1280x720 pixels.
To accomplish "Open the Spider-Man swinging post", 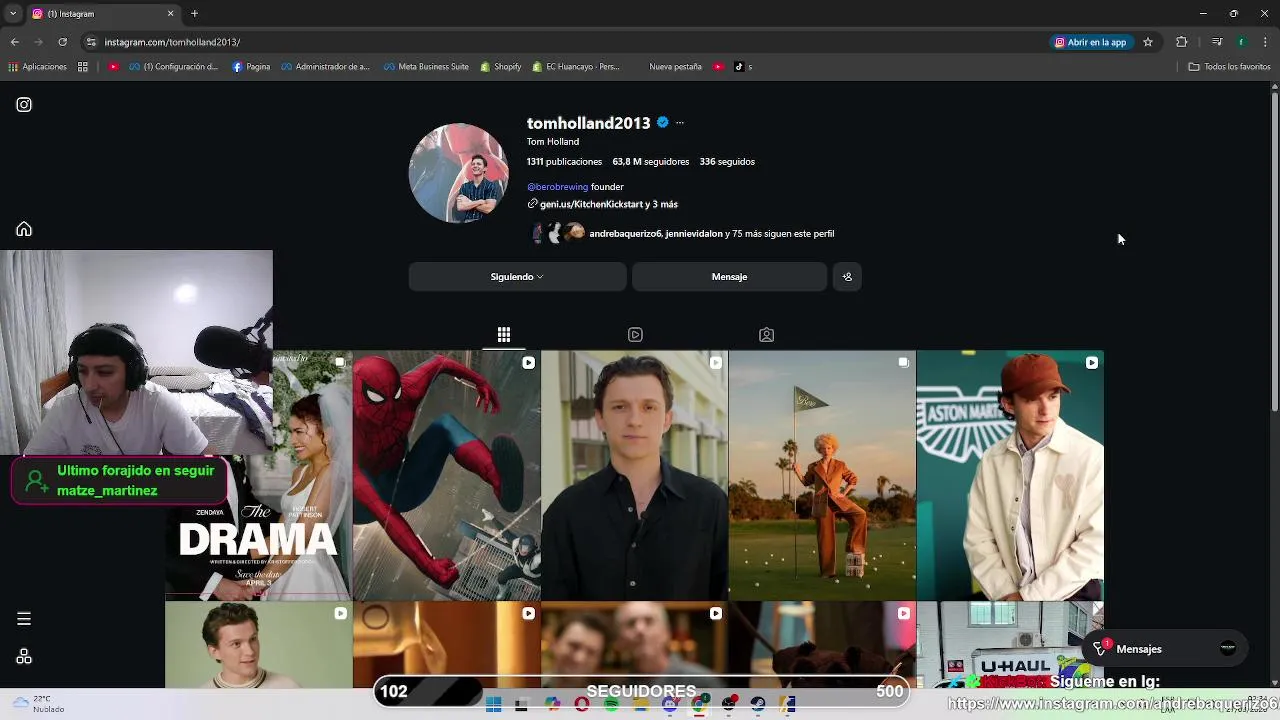I will tap(447, 476).
